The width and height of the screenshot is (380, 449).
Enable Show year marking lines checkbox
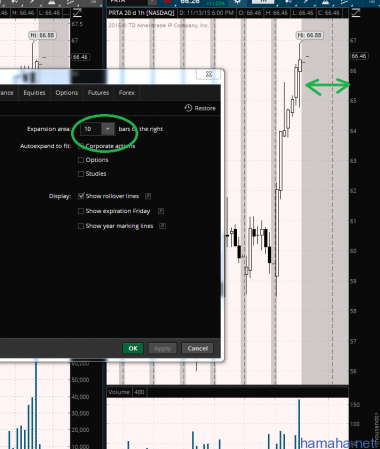(81, 226)
